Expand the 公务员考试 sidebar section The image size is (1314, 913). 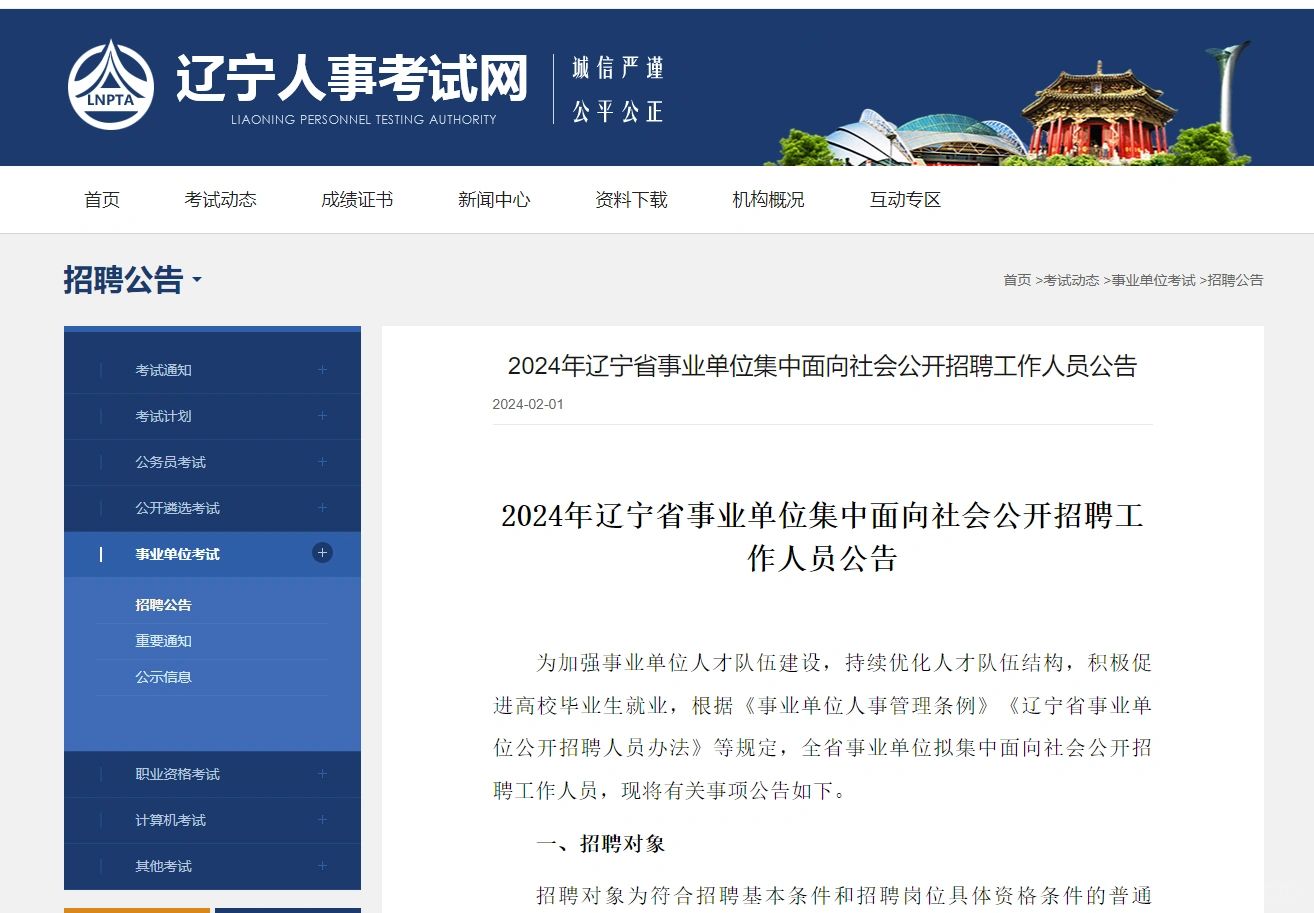coord(321,461)
